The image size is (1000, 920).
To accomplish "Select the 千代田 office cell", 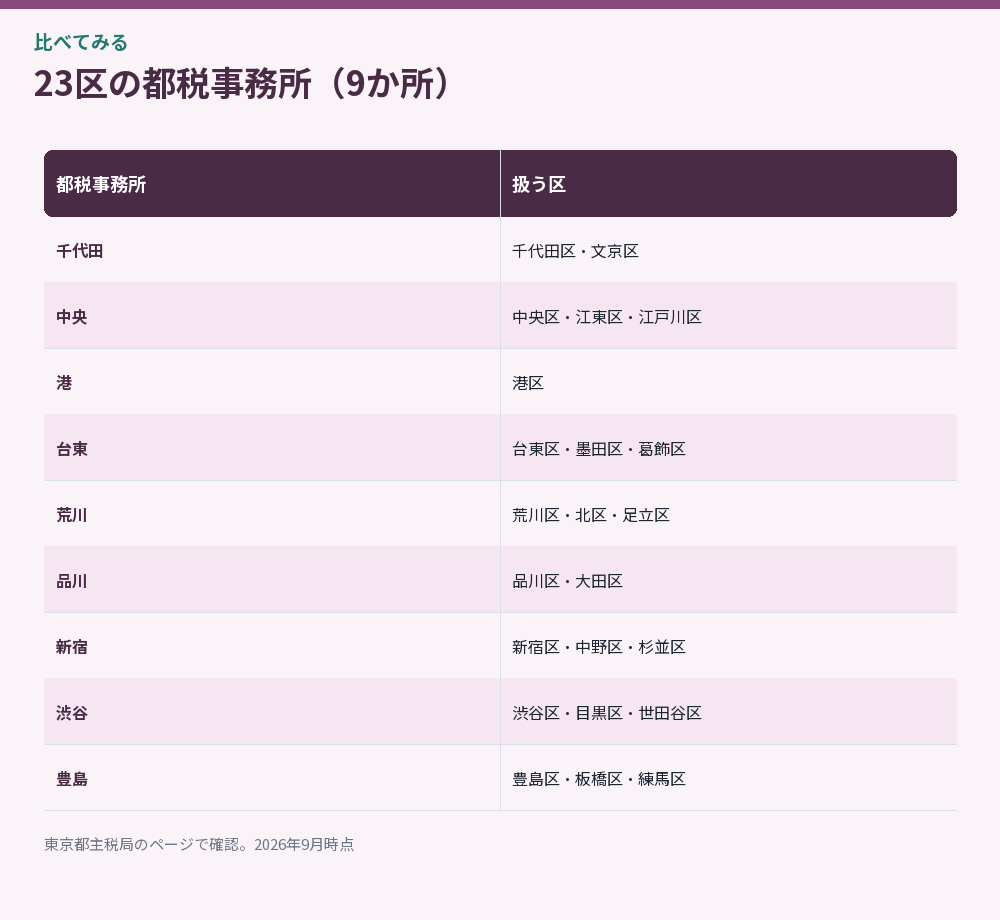I will [272, 250].
